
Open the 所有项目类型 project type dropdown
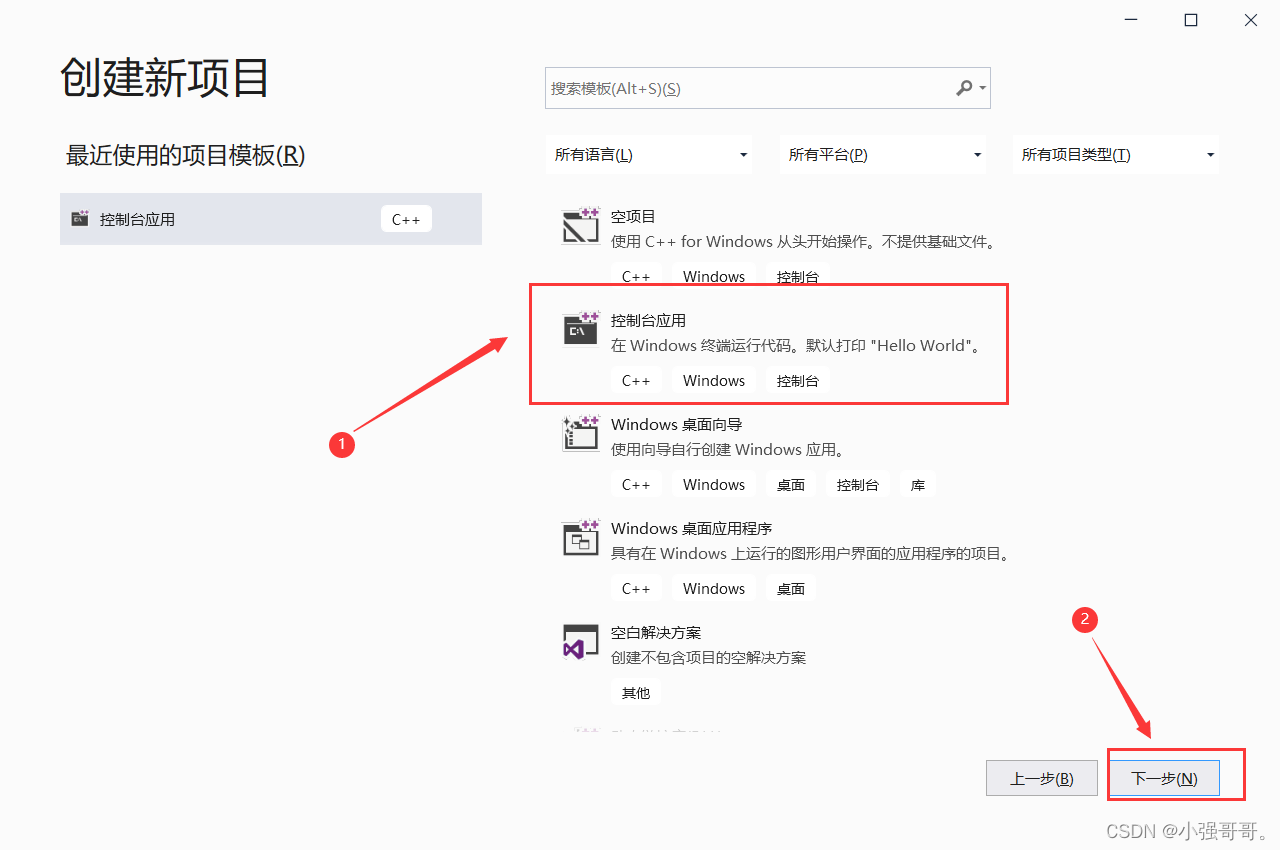1115,154
